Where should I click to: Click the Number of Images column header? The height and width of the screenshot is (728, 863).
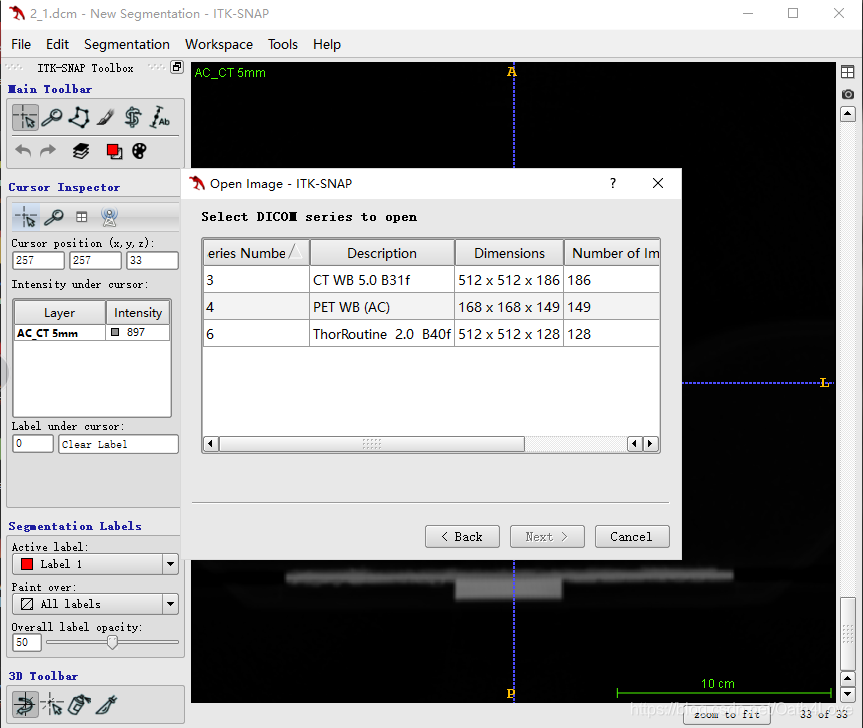612,253
